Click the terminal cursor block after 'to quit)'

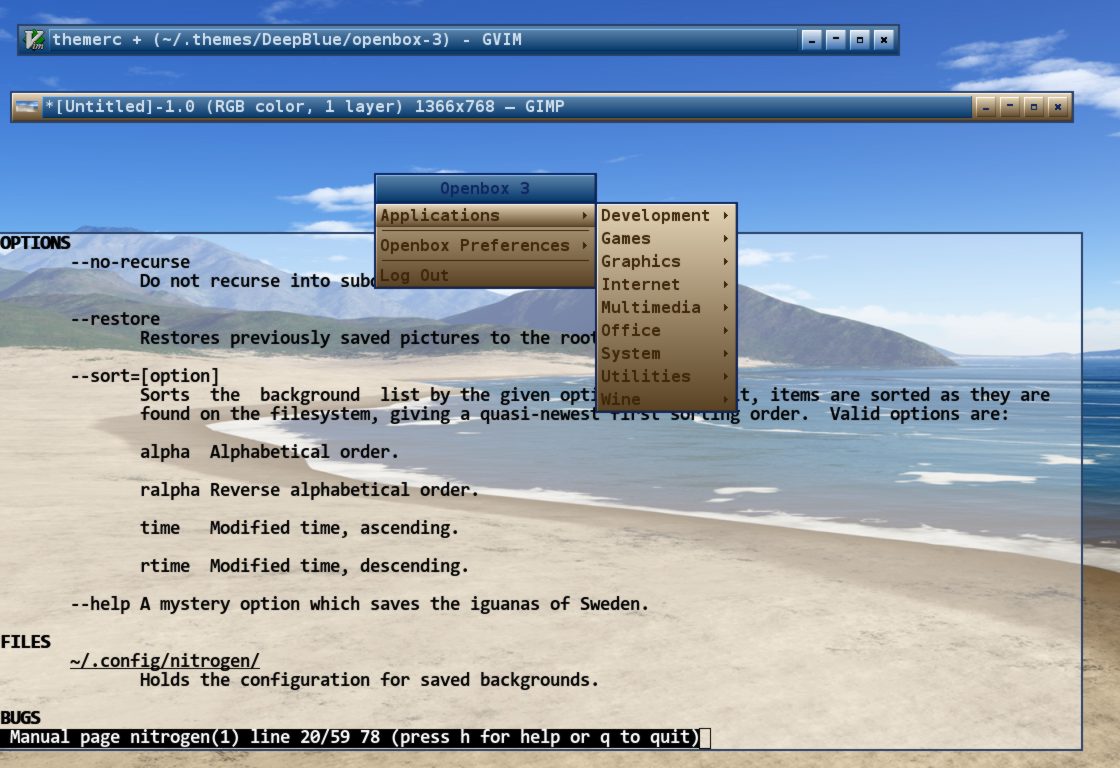pyautogui.click(x=705, y=738)
